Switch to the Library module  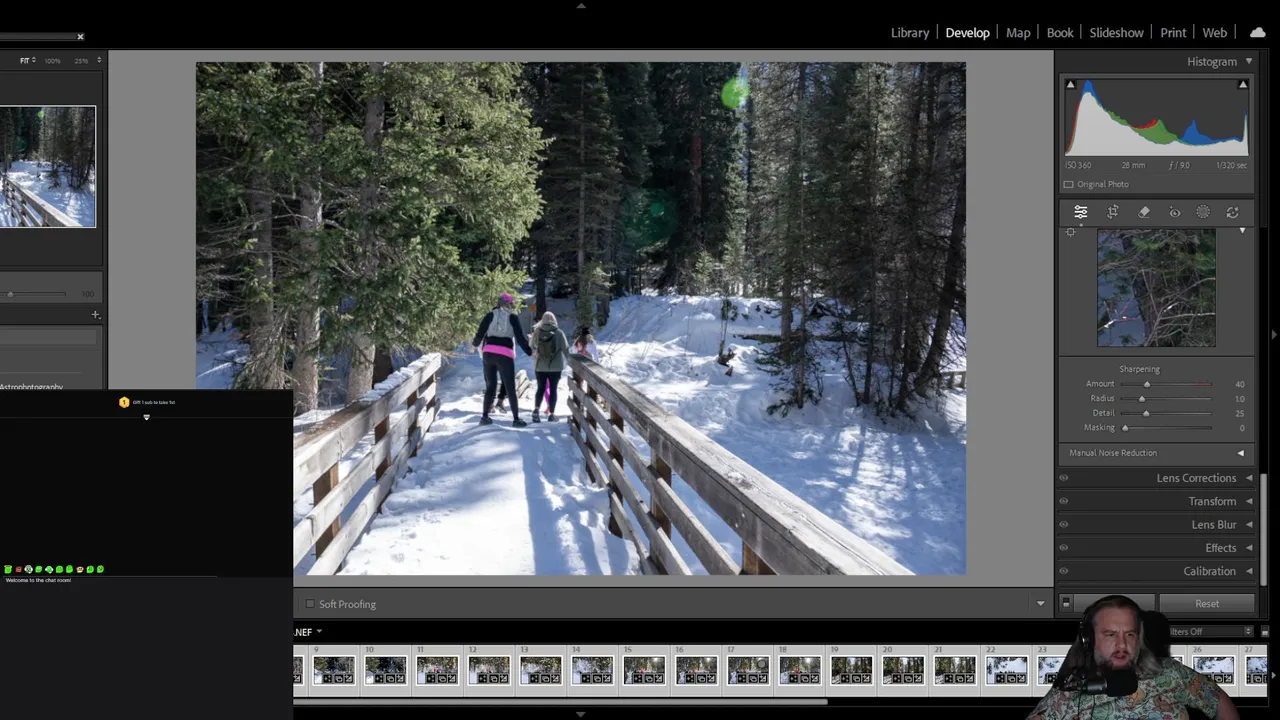pyautogui.click(x=910, y=33)
